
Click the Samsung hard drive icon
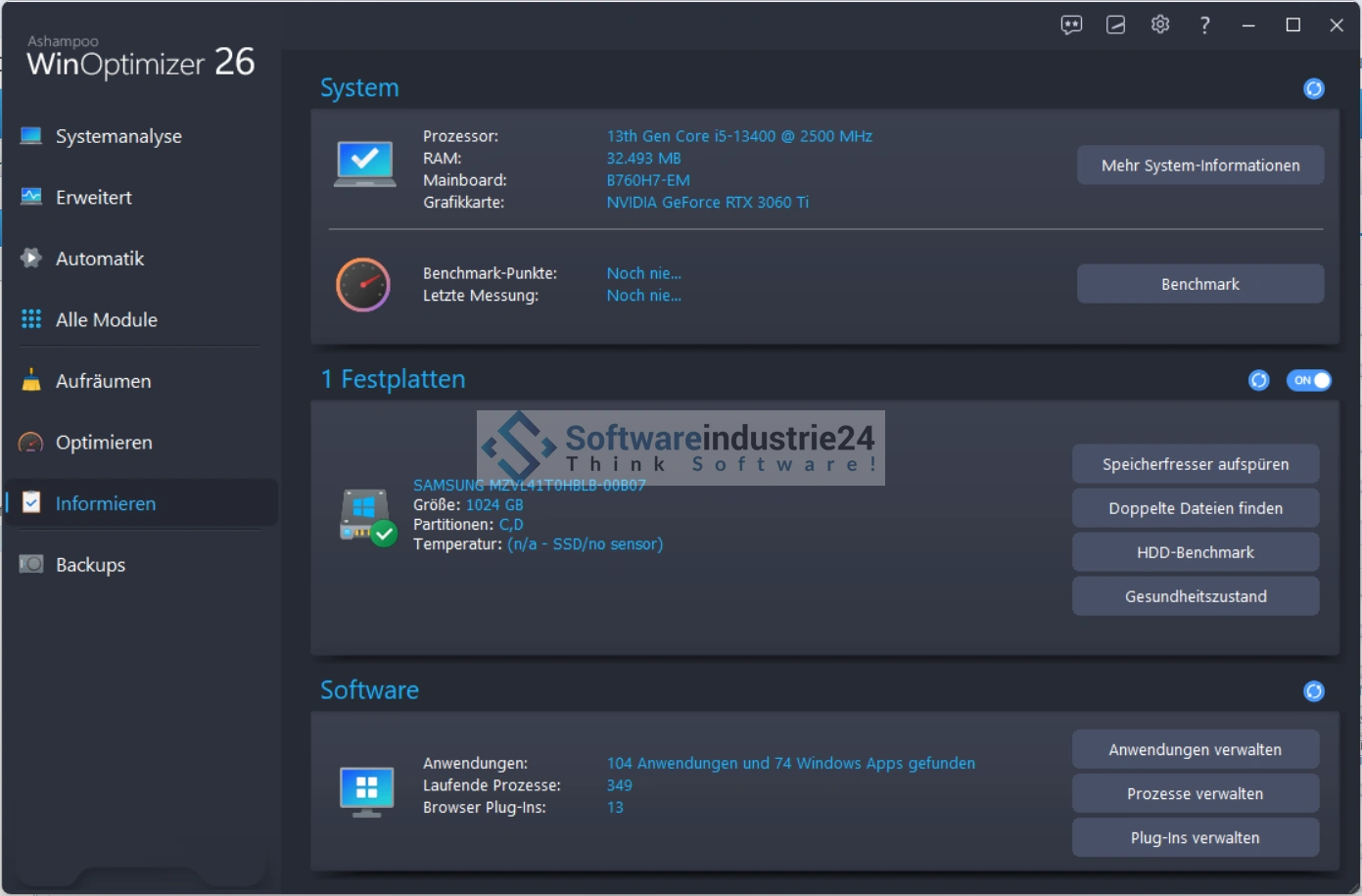367,516
